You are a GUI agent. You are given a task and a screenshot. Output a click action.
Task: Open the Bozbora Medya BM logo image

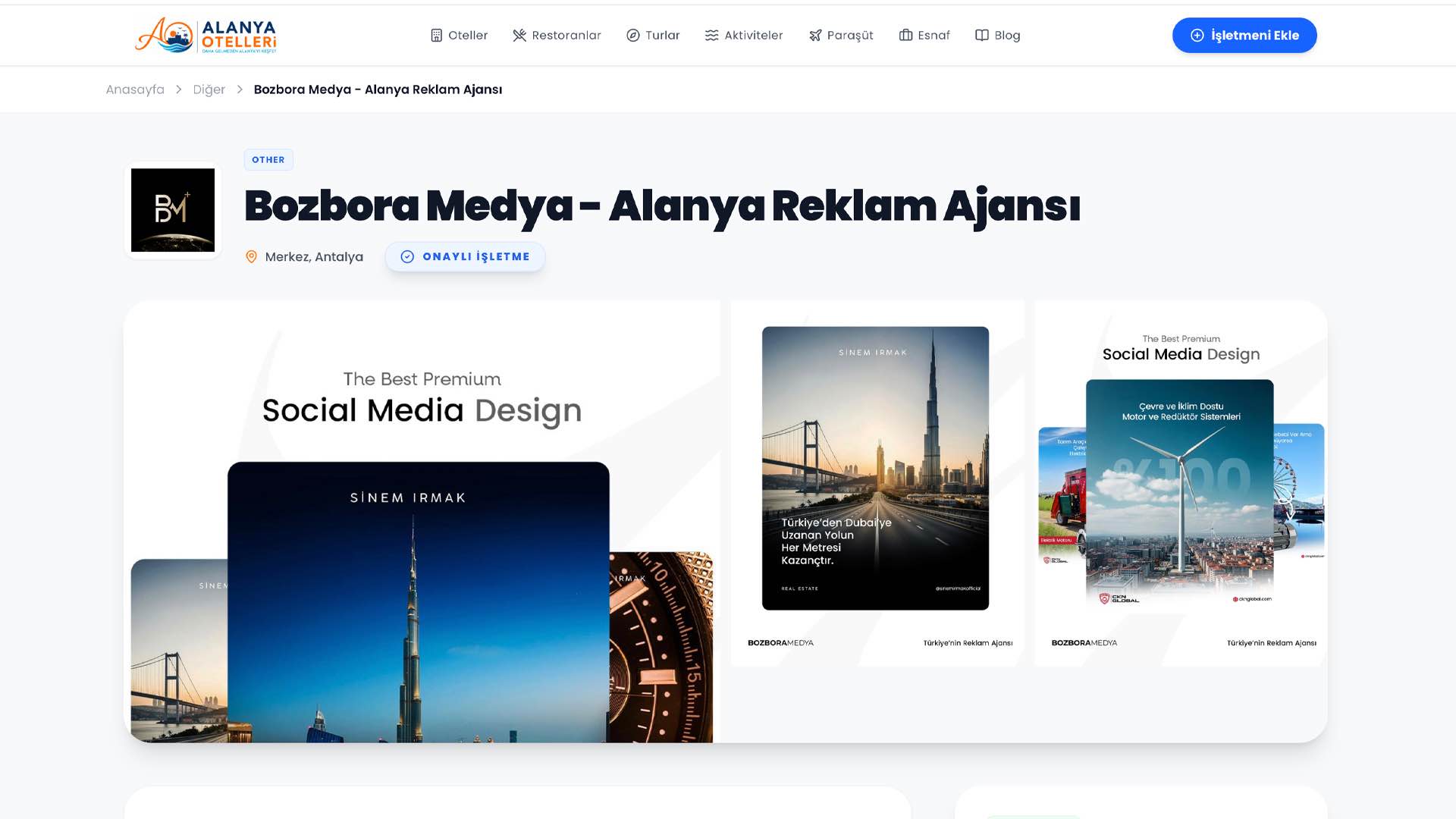point(173,210)
